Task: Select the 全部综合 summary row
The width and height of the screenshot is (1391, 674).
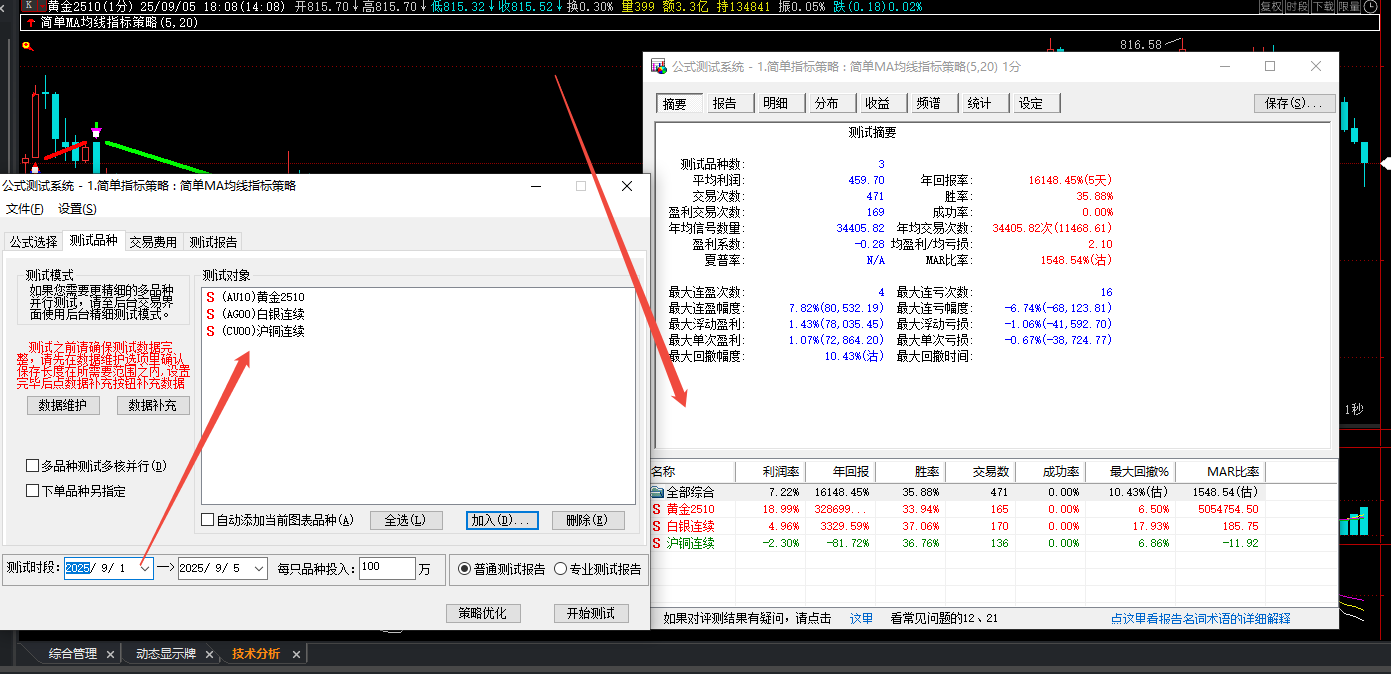Action: (958, 492)
